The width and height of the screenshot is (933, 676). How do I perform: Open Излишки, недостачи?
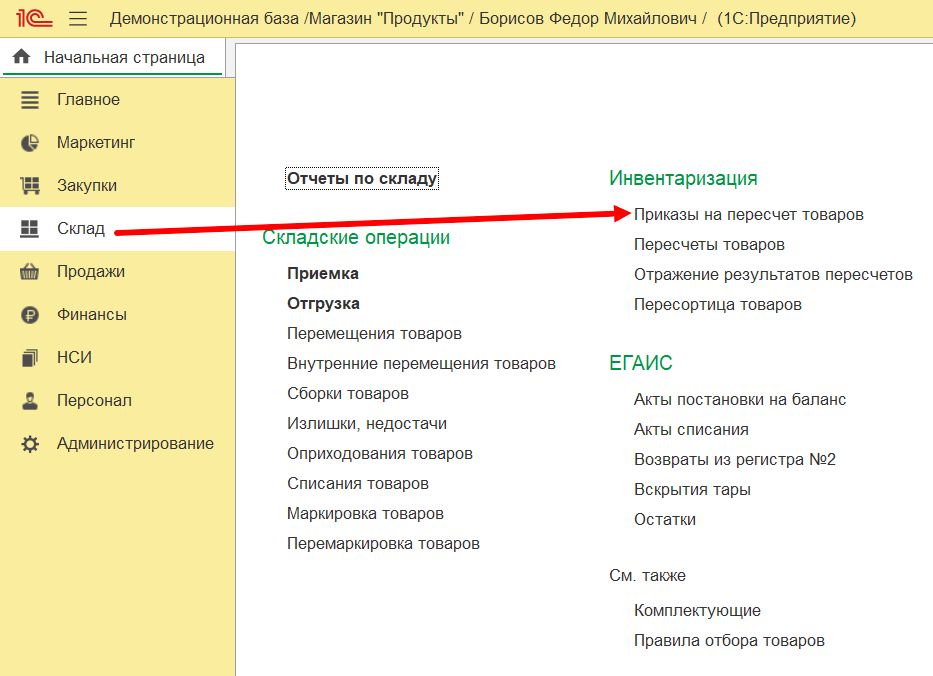click(367, 424)
